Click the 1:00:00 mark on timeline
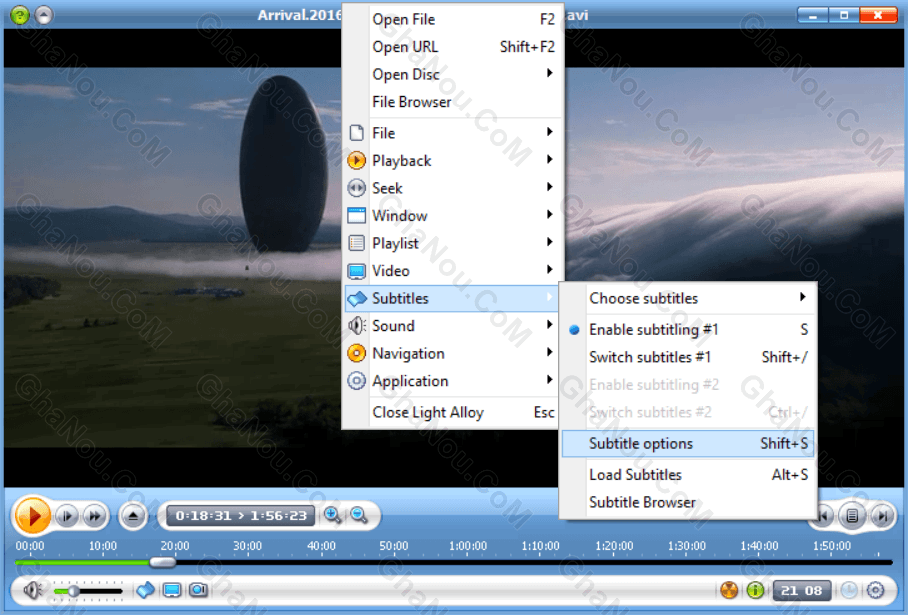This screenshot has width=908, height=615. coord(468,546)
